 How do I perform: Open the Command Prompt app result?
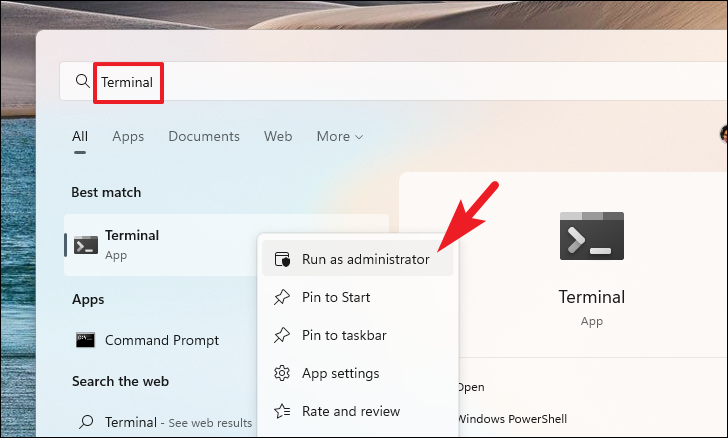(x=160, y=340)
